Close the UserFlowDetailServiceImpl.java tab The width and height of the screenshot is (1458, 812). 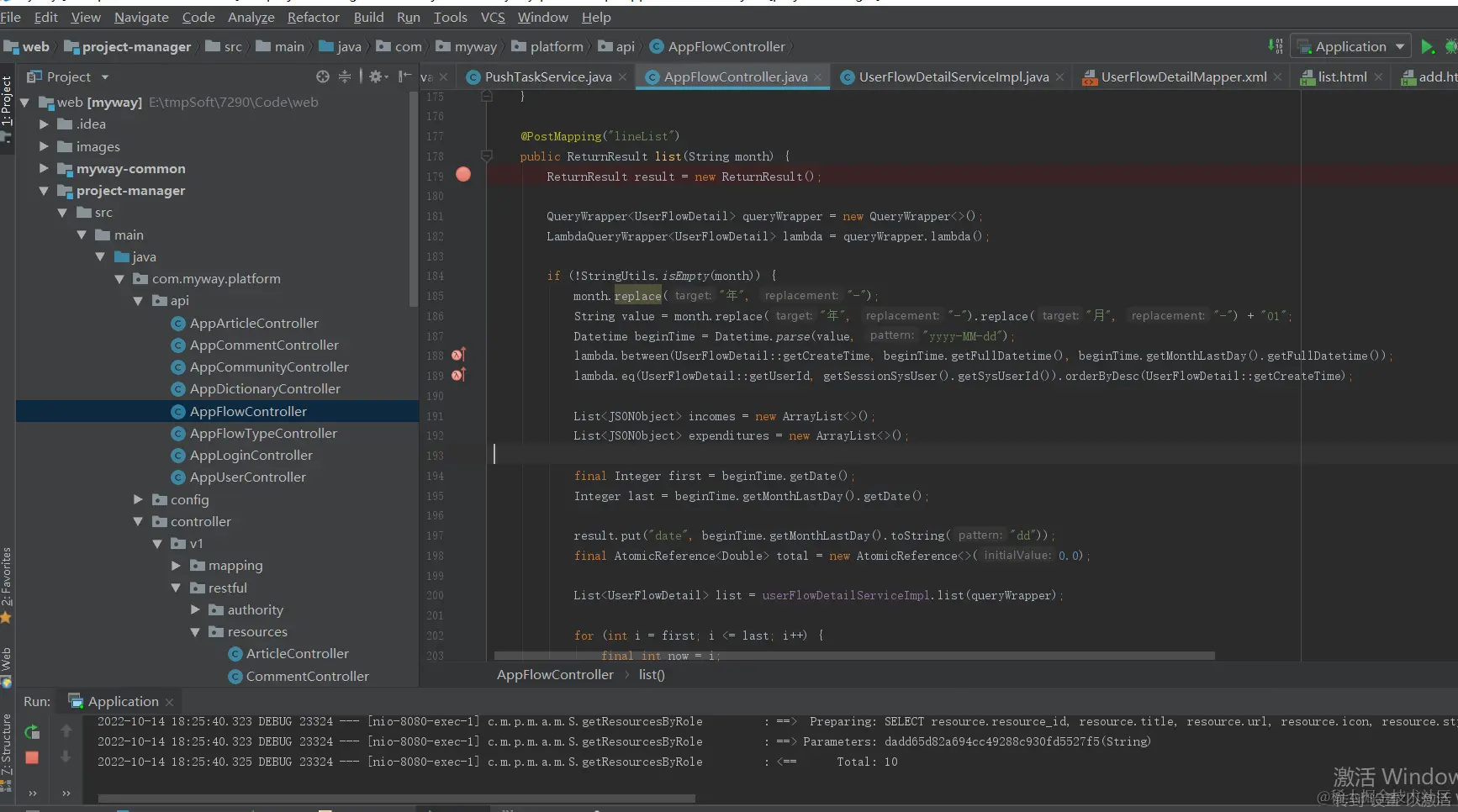pyautogui.click(x=1059, y=77)
